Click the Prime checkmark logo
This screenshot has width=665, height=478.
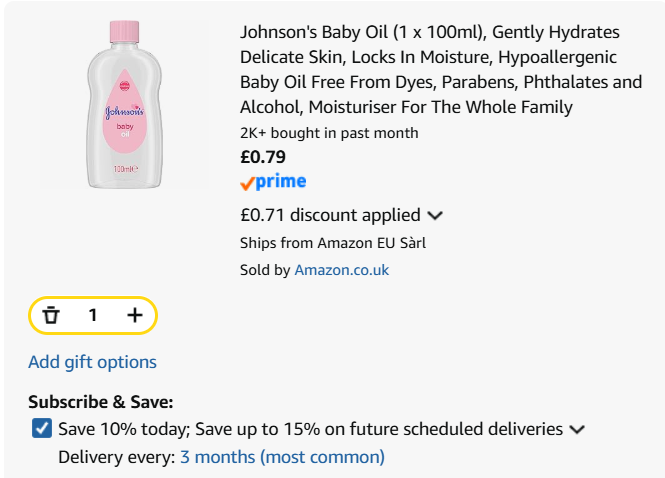(273, 182)
